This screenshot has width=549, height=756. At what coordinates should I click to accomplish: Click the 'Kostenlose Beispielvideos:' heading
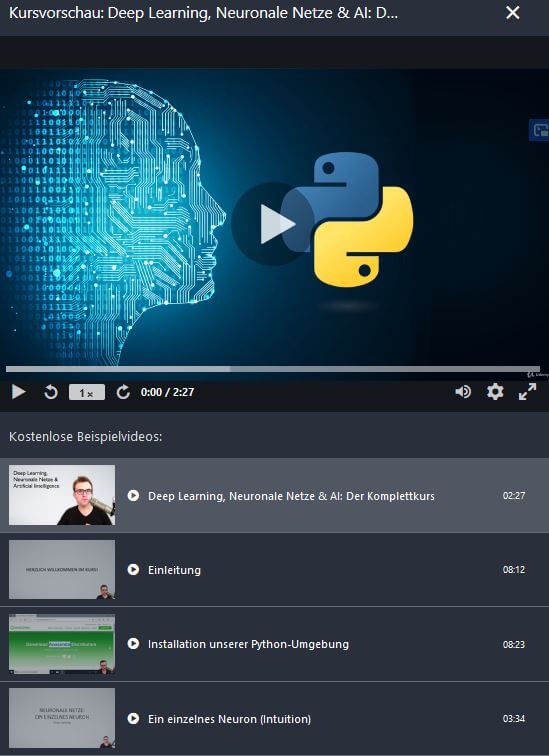click(x=86, y=437)
